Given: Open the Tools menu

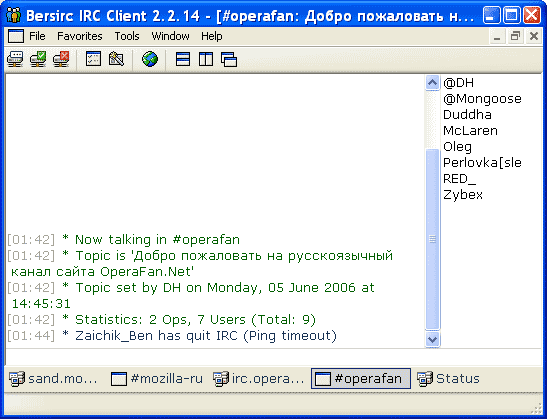Looking at the screenshot, I should pyautogui.click(x=127, y=36).
